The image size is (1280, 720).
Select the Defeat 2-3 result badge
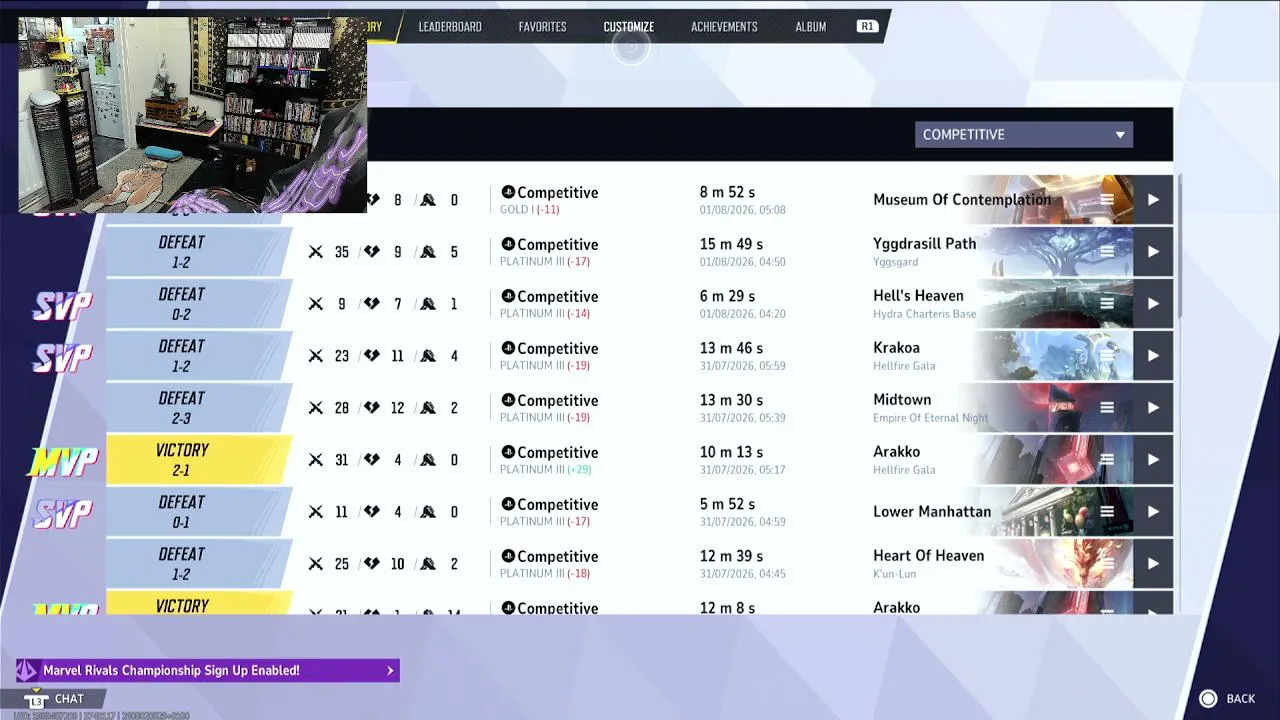pyautogui.click(x=198, y=408)
